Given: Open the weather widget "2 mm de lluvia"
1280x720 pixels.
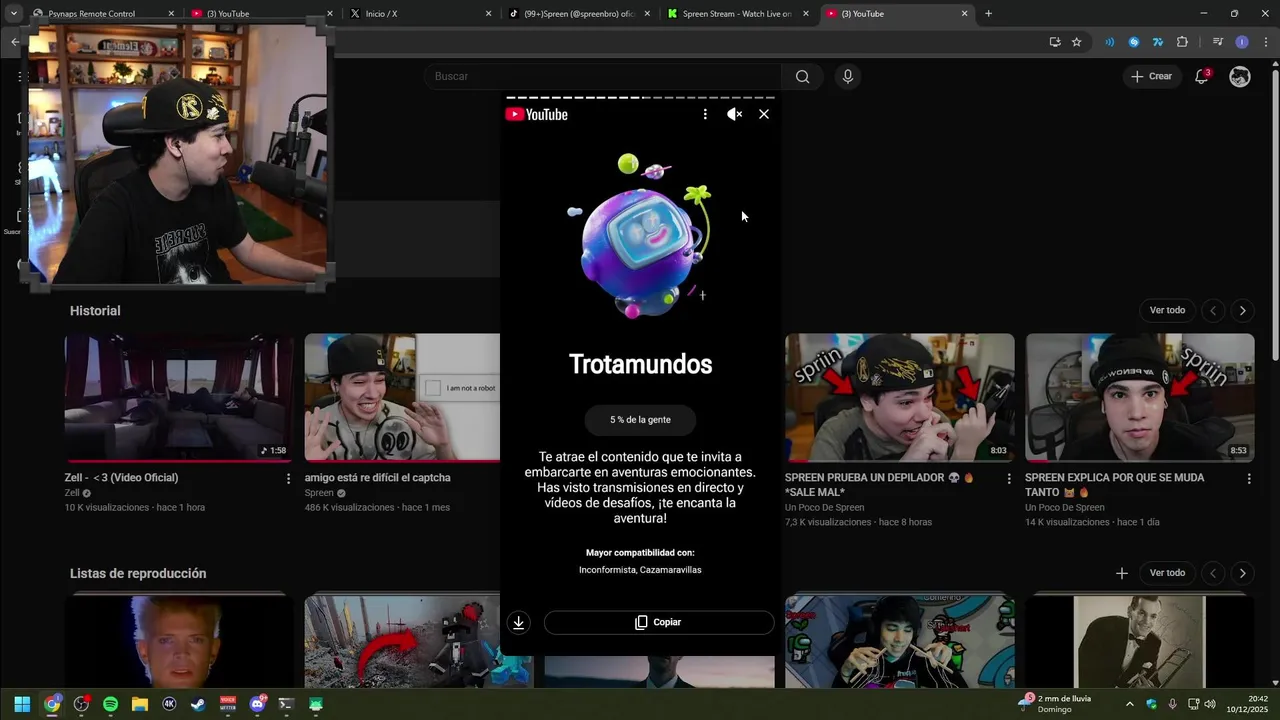Looking at the screenshot, I should [1057, 704].
